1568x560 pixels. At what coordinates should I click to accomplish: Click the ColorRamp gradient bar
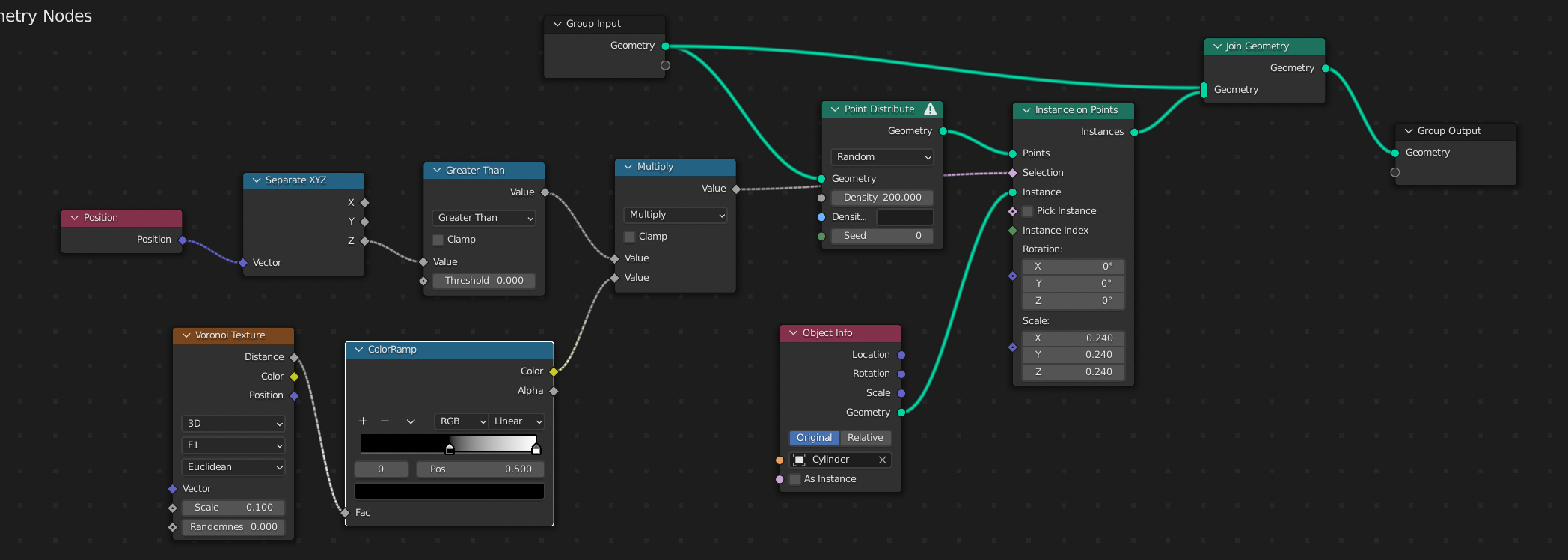[x=449, y=443]
